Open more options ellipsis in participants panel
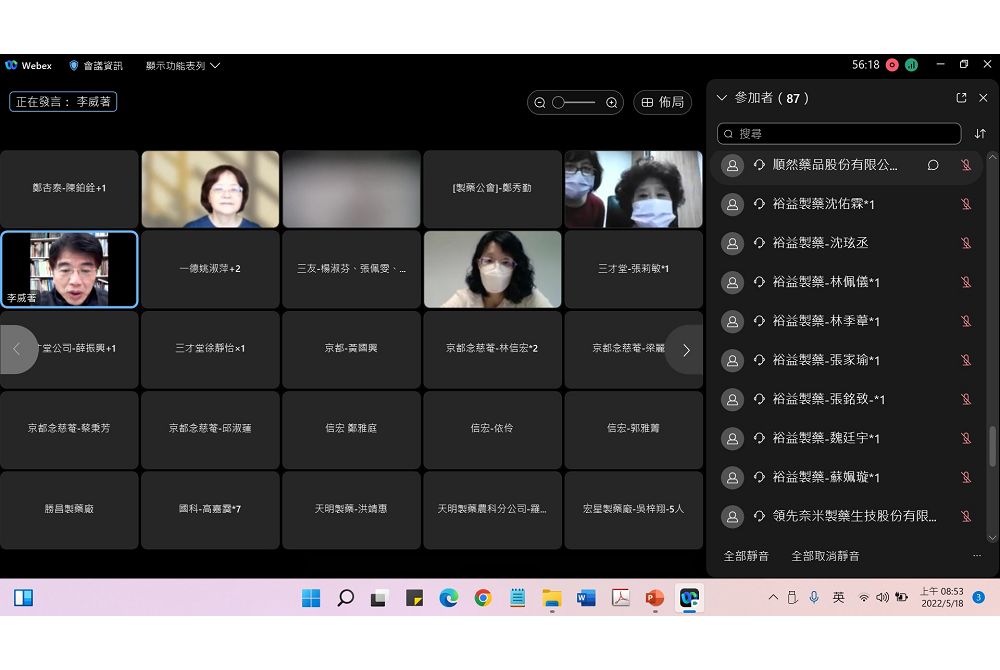The width and height of the screenshot is (1000, 670). click(976, 556)
